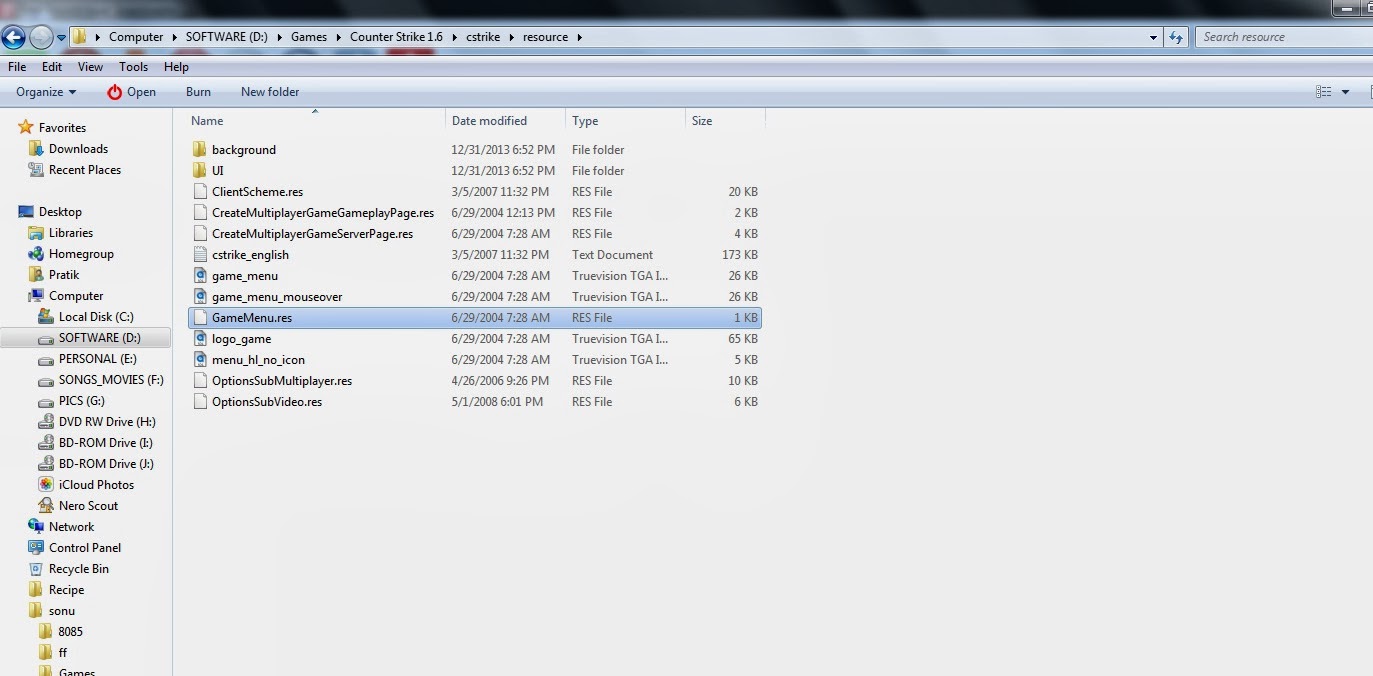Open Network in navigation pane

(71, 527)
